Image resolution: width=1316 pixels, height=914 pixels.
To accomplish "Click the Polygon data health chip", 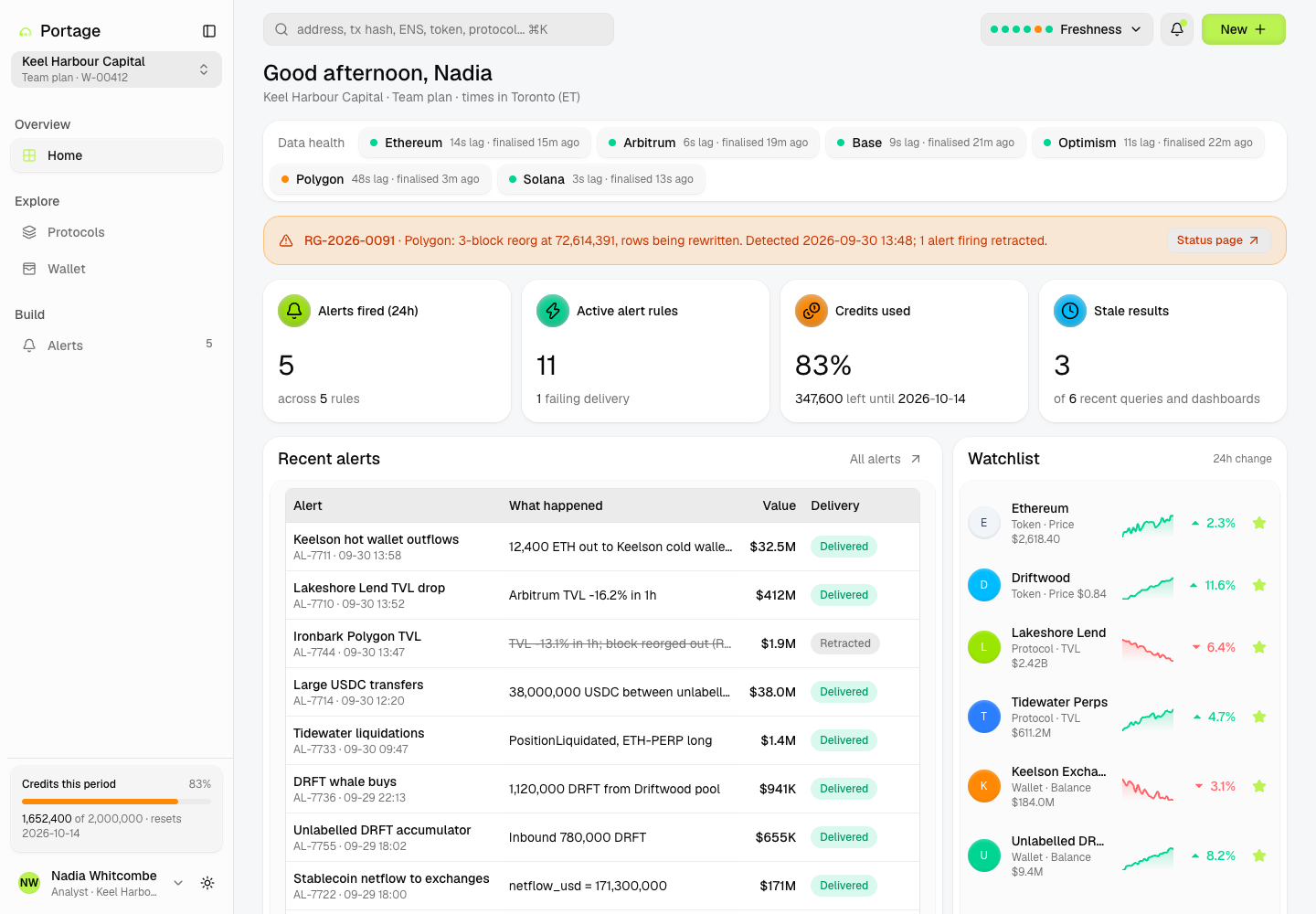I will click(380, 179).
